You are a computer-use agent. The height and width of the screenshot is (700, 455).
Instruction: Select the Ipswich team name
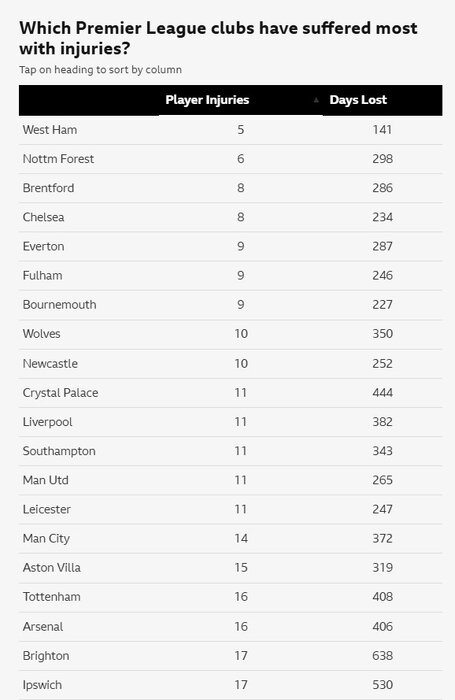coord(42,685)
